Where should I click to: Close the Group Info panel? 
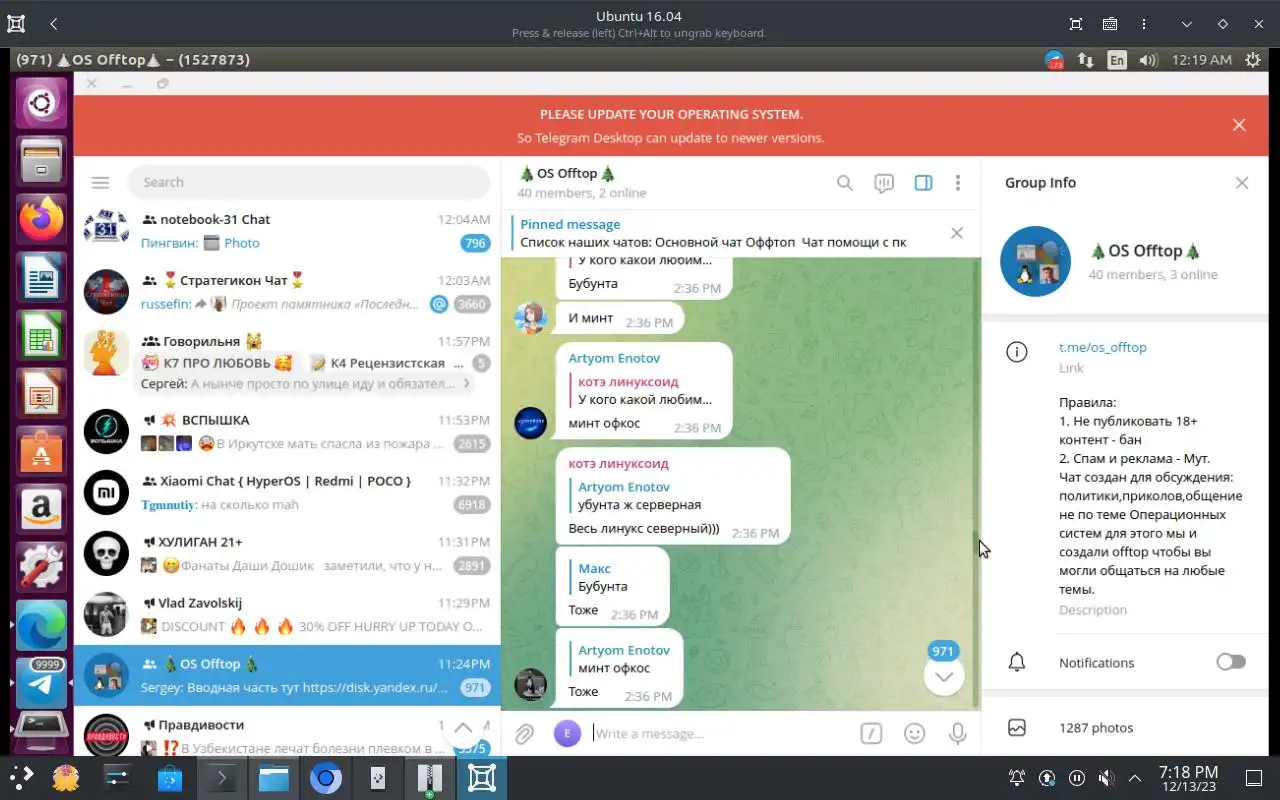coord(1242,183)
